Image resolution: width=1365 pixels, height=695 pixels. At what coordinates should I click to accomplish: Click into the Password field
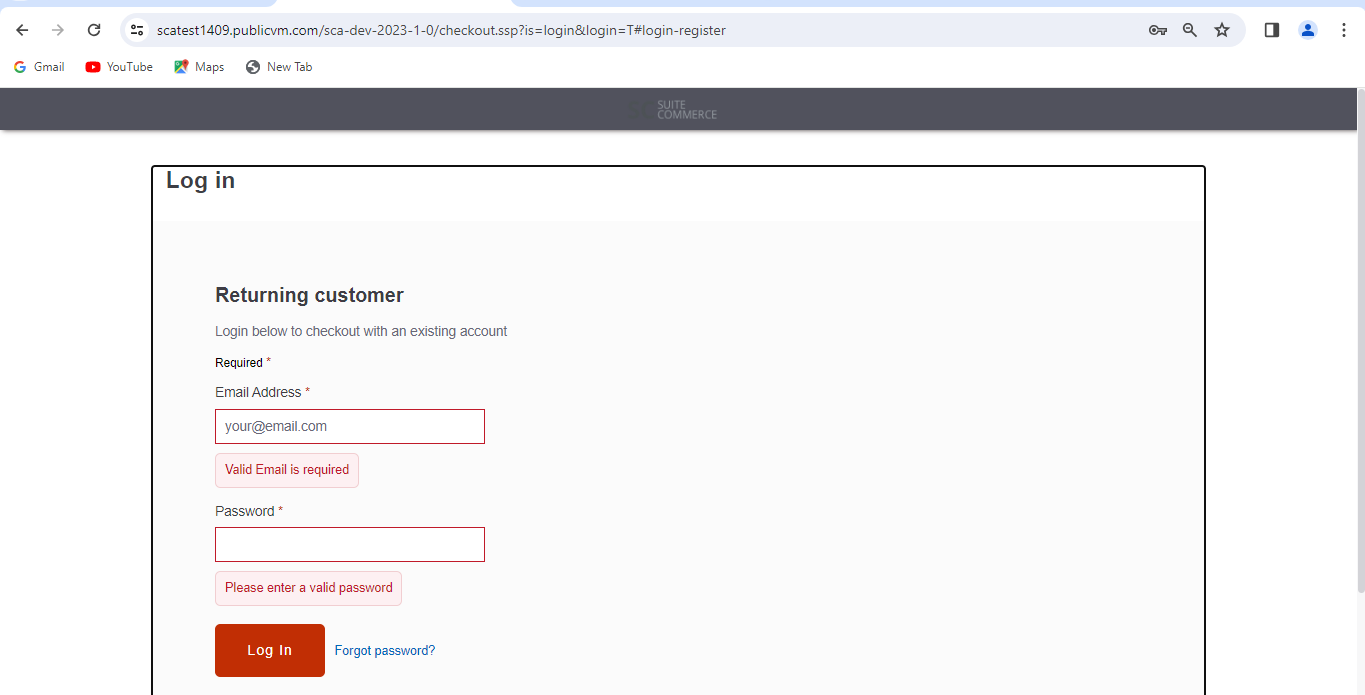coord(349,545)
